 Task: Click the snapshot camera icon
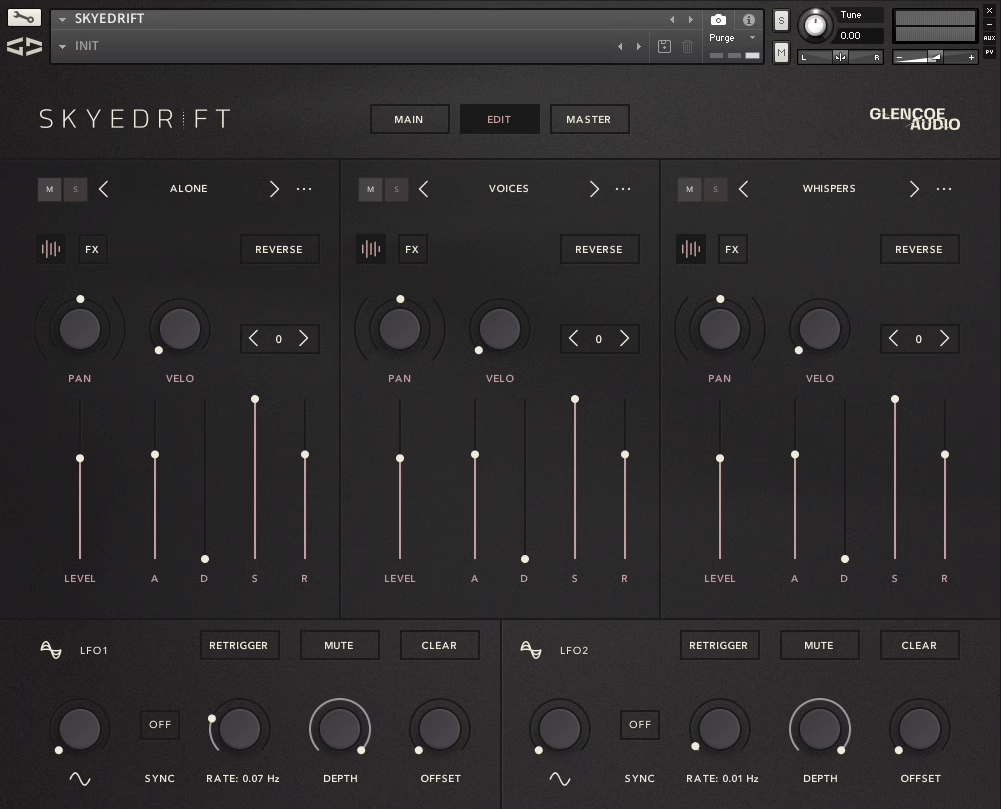[x=718, y=20]
